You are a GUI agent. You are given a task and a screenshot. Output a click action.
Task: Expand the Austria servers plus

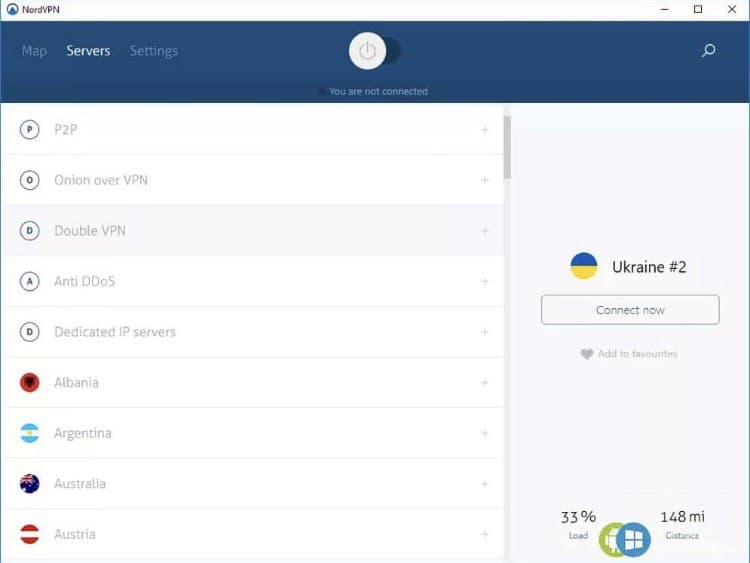[x=485, y=534]
